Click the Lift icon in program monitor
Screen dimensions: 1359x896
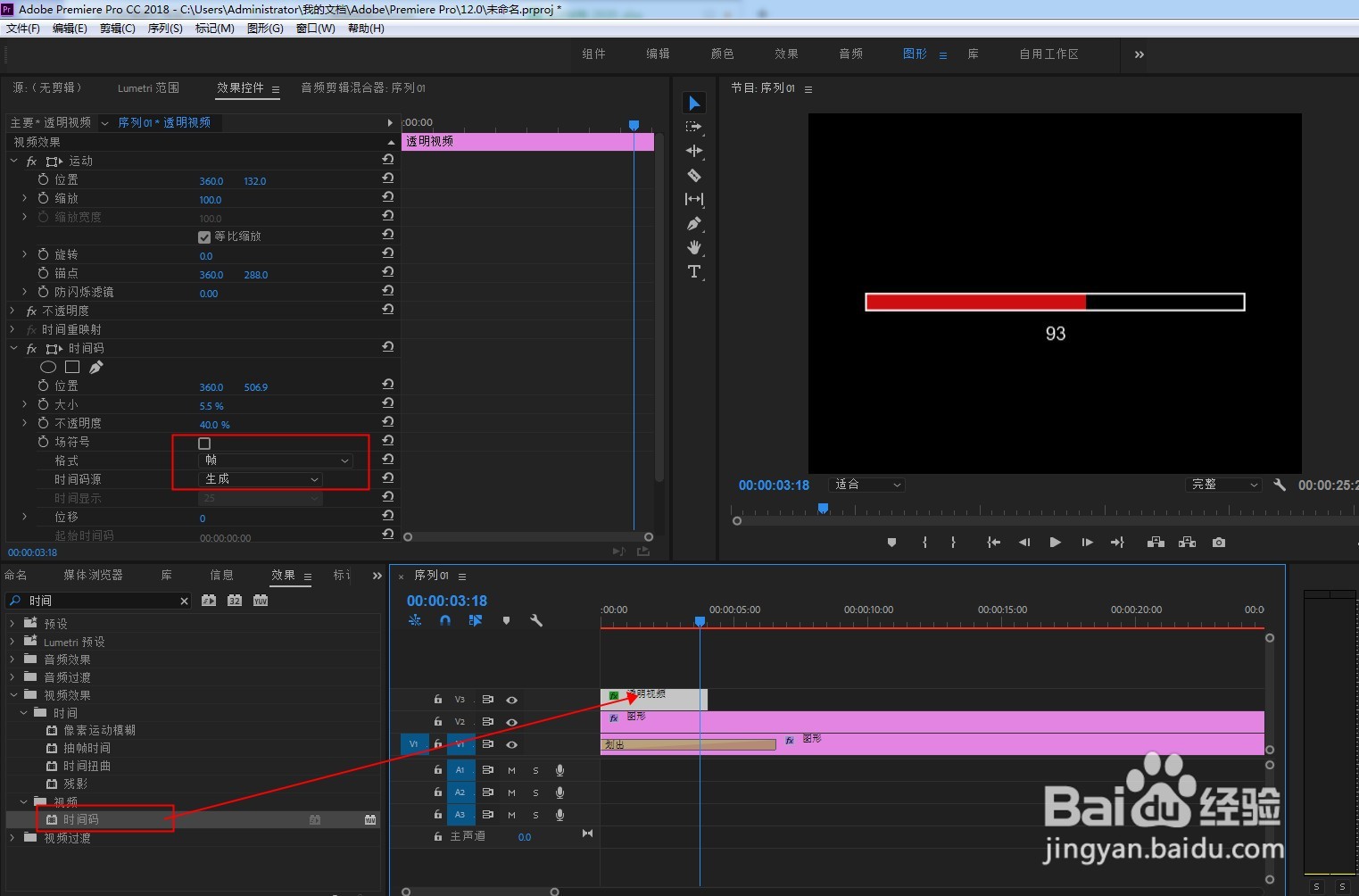click(x=1156, y=543)
